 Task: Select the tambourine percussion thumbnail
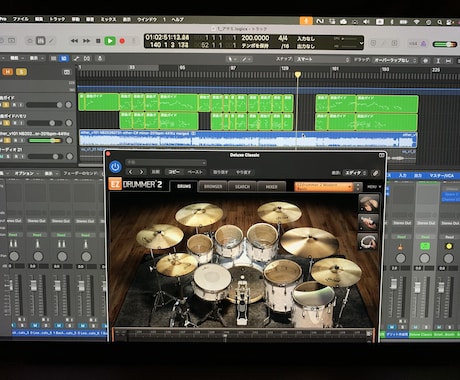tap(368, 242)
